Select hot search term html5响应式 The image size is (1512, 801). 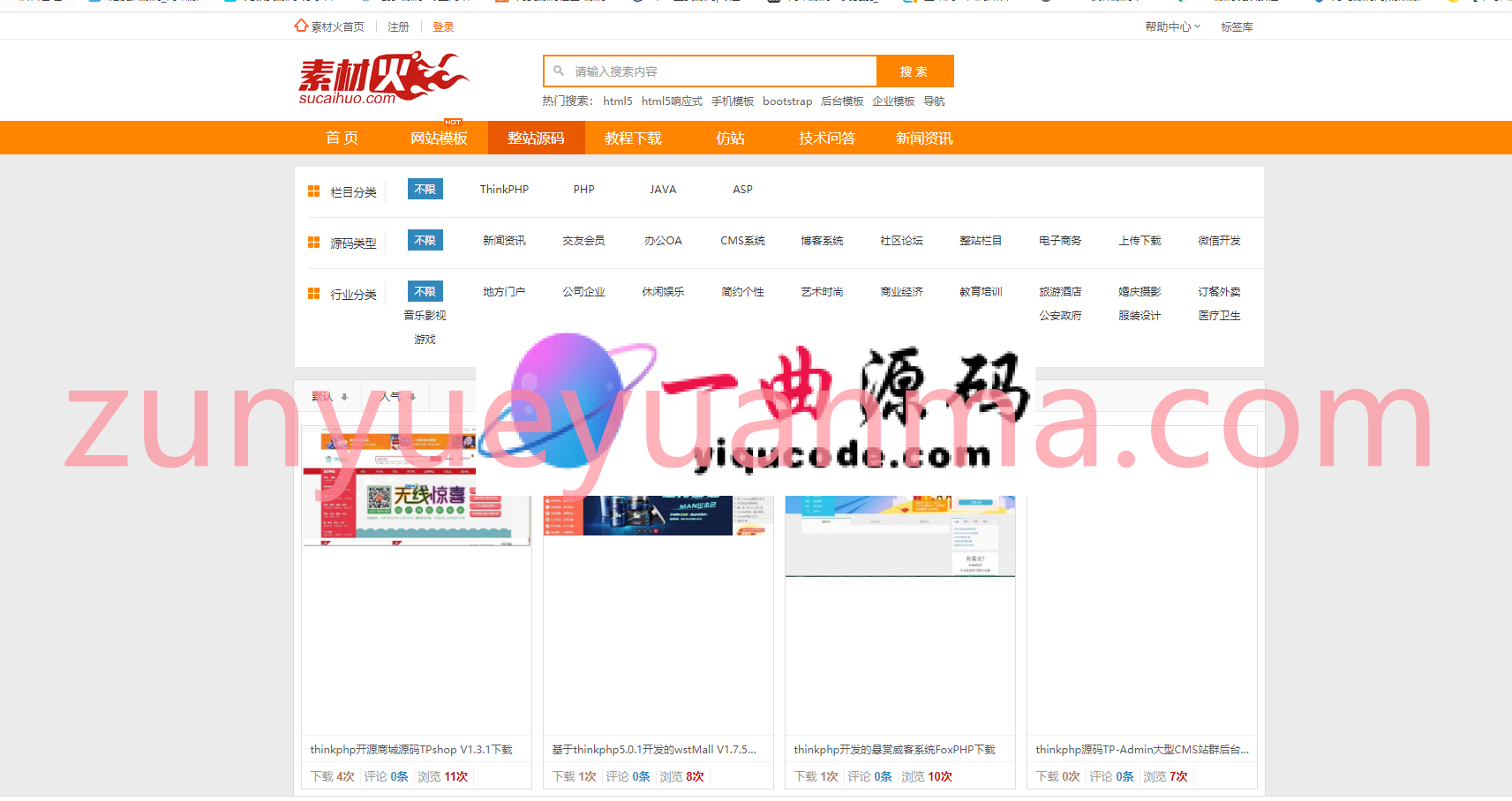[672, 101]
